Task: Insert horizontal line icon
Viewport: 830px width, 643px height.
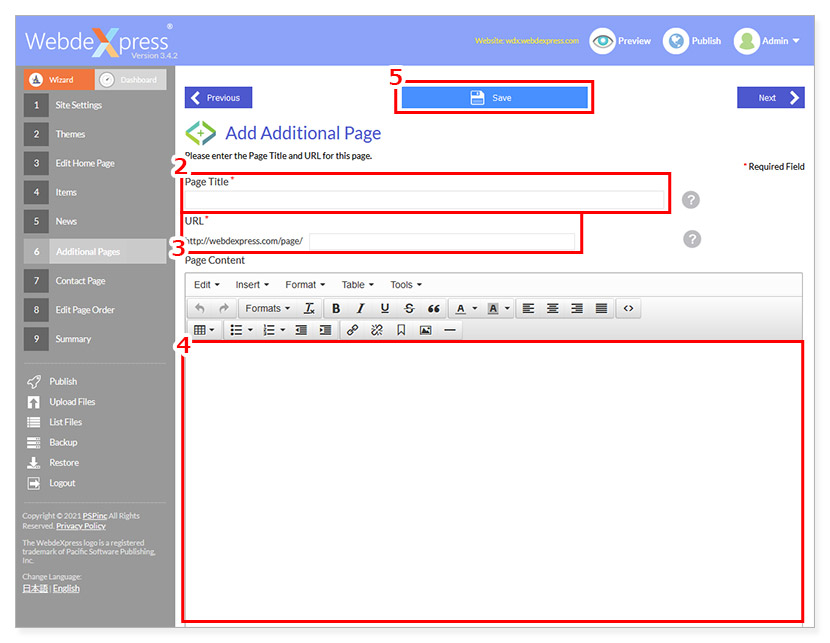Action: click(x=450, y=330)
